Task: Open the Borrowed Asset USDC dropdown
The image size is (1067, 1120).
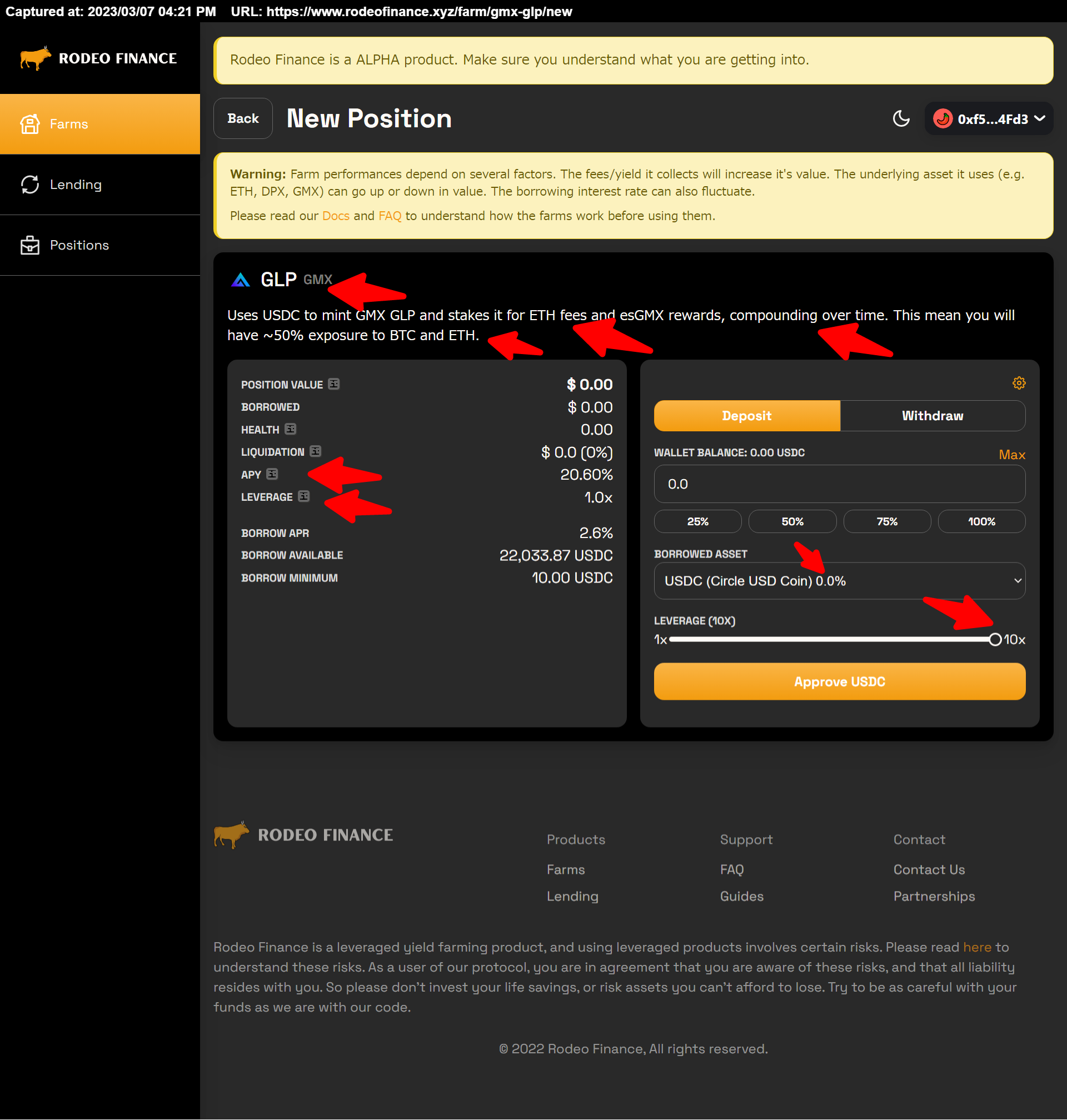Action: click(x=840, y=581)
